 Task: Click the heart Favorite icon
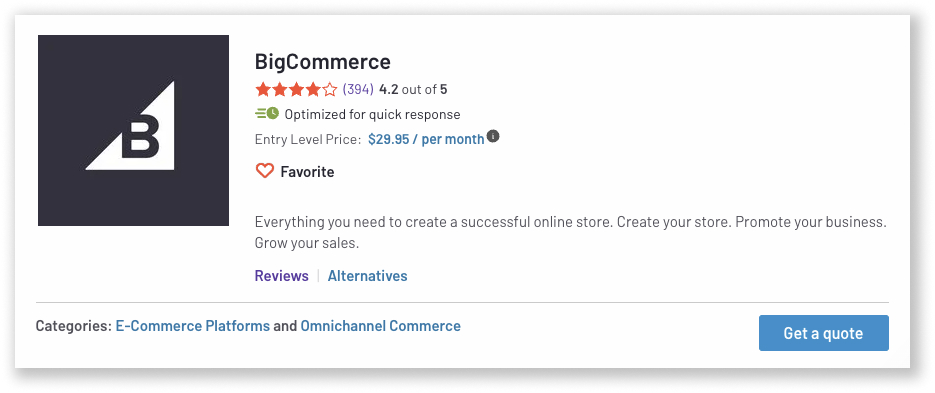265,172
